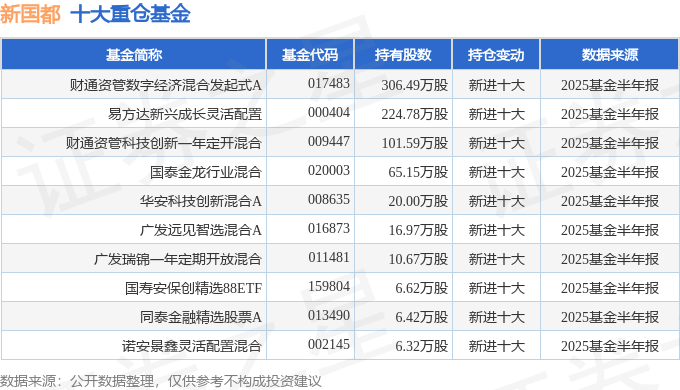Click fund 华安科技创新混合A

click(201, 201)
